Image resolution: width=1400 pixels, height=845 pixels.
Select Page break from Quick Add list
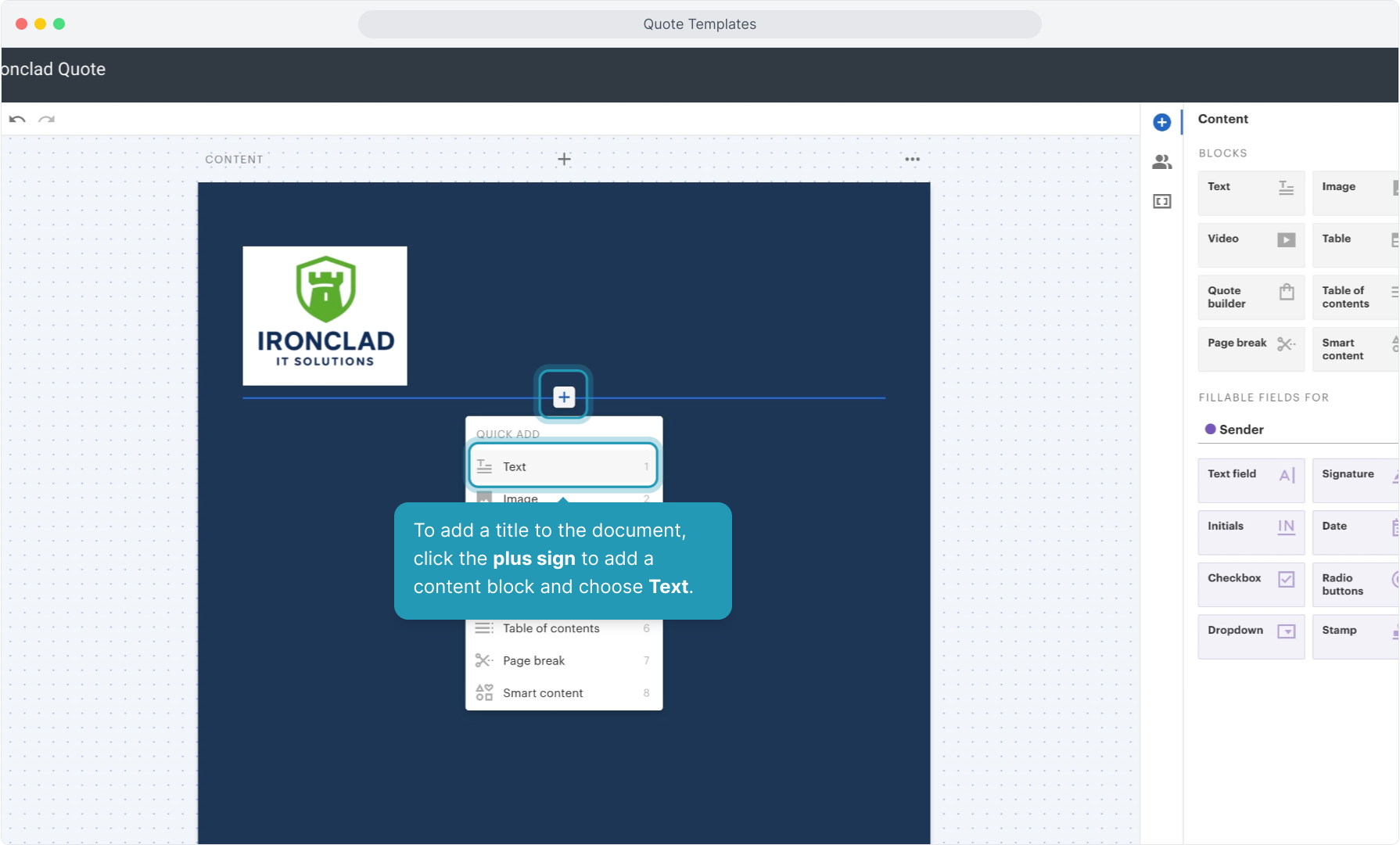pos(563,661)
